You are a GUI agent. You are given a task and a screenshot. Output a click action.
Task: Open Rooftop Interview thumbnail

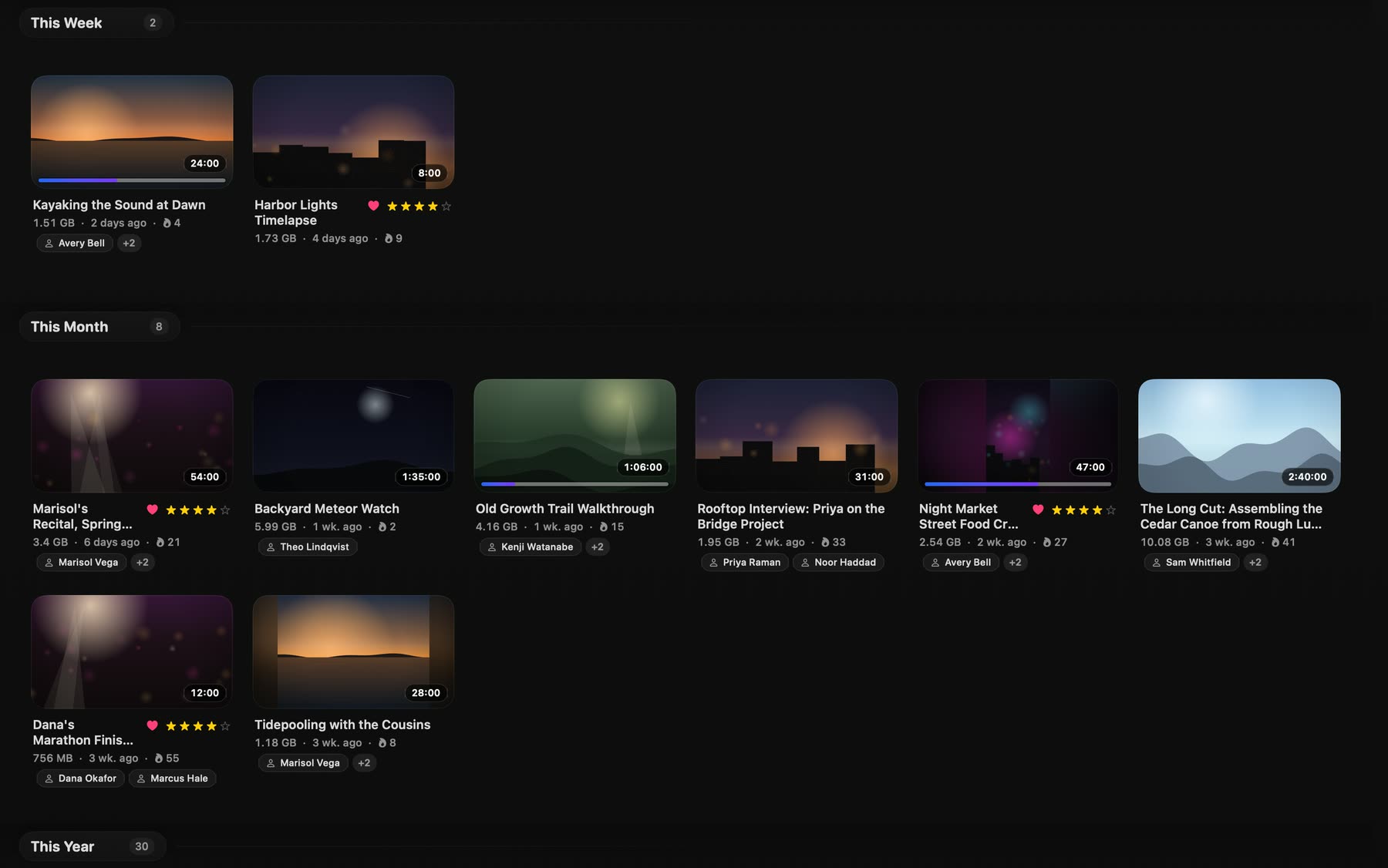pos(797,436)
